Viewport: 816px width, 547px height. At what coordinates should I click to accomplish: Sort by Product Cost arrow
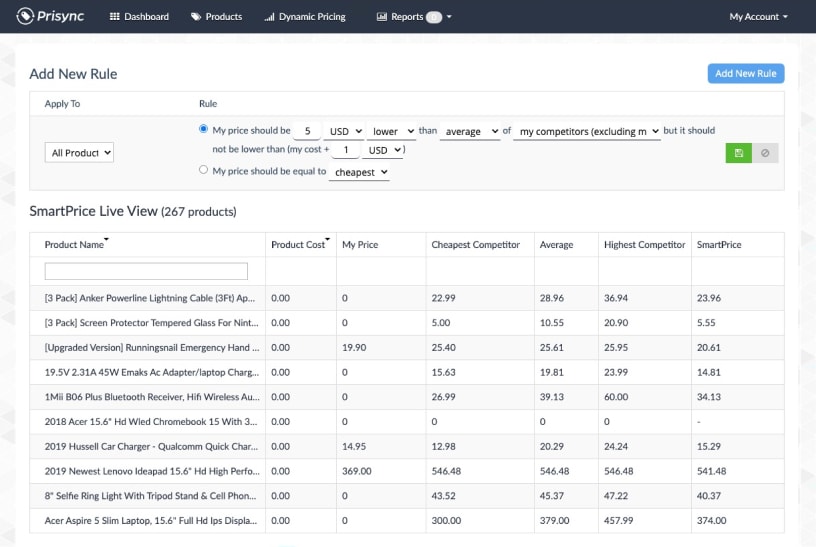tap(329, 241)
